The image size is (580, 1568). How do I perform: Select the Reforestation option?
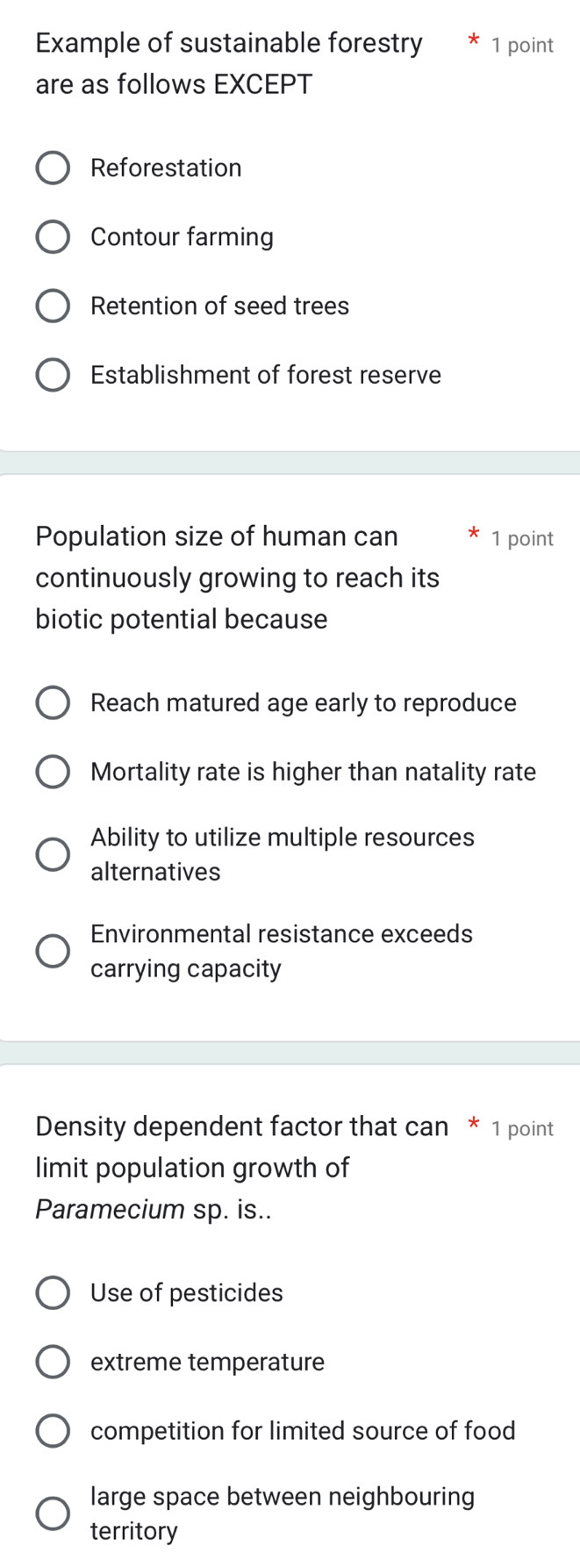pyautogui.click(x=53, y=167)
